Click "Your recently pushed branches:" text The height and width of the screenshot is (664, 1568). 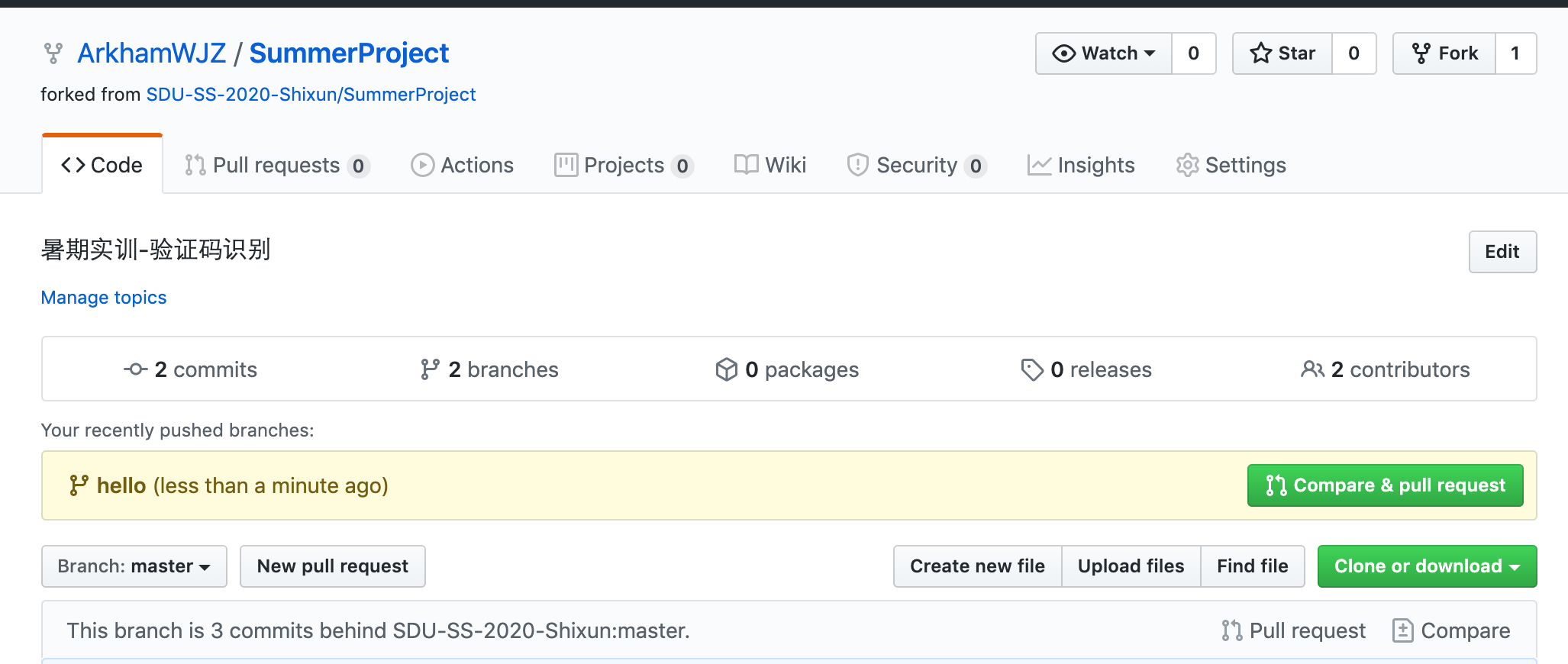[177, 430]
